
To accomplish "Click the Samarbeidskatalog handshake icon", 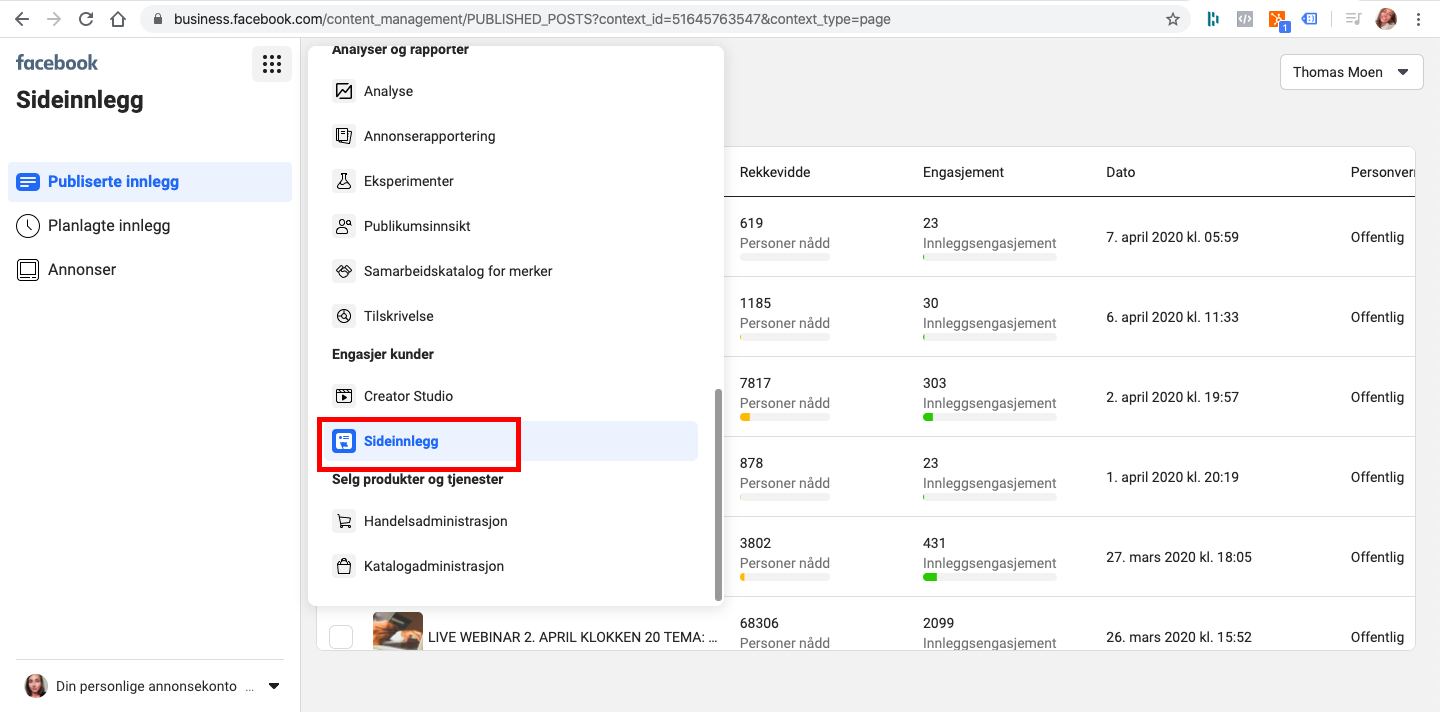I will [344, 271].
